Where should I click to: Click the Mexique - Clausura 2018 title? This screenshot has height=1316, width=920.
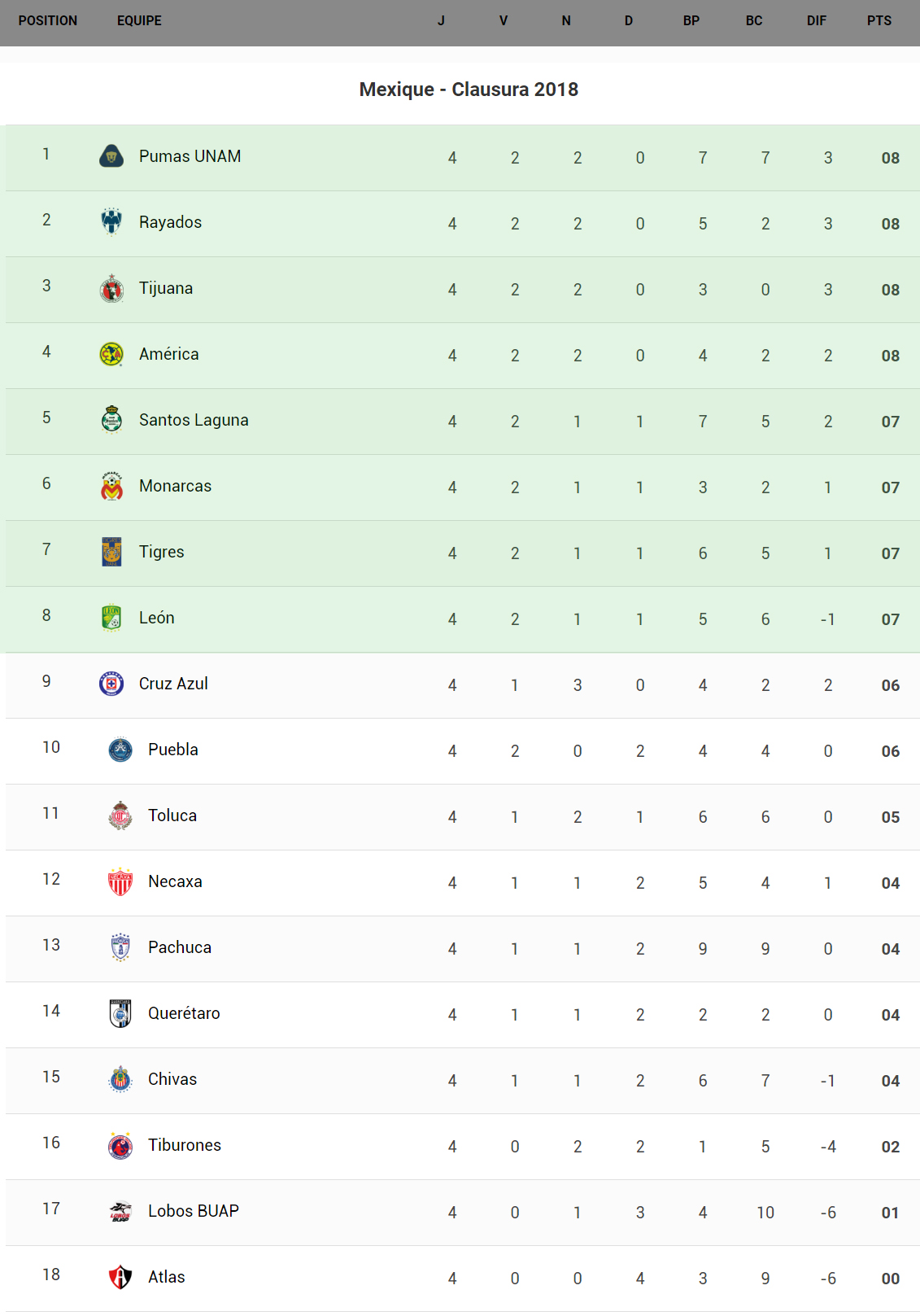pyautogui.click(x=469, y=90)
